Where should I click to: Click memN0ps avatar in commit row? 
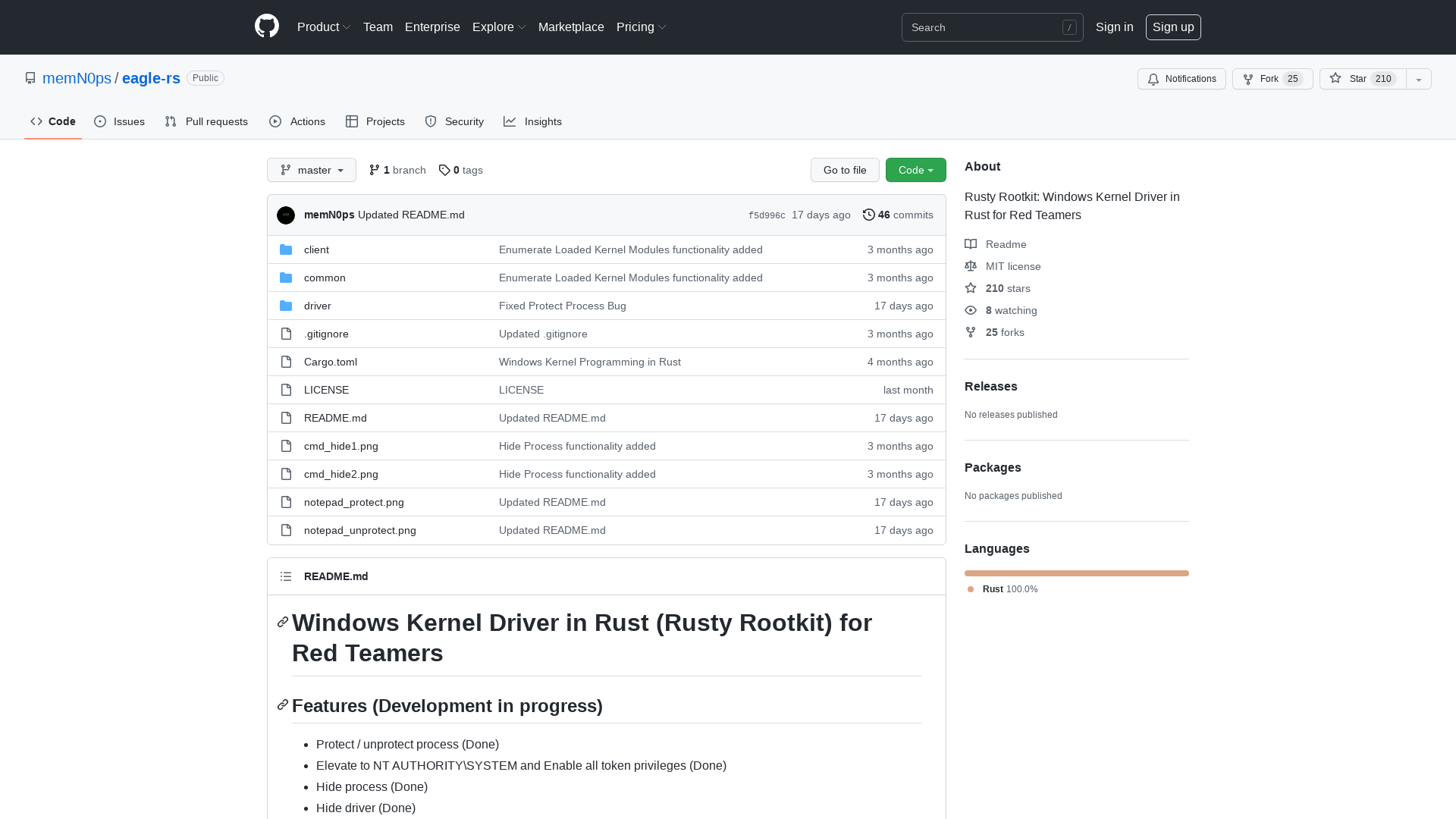tap(286, 215)
